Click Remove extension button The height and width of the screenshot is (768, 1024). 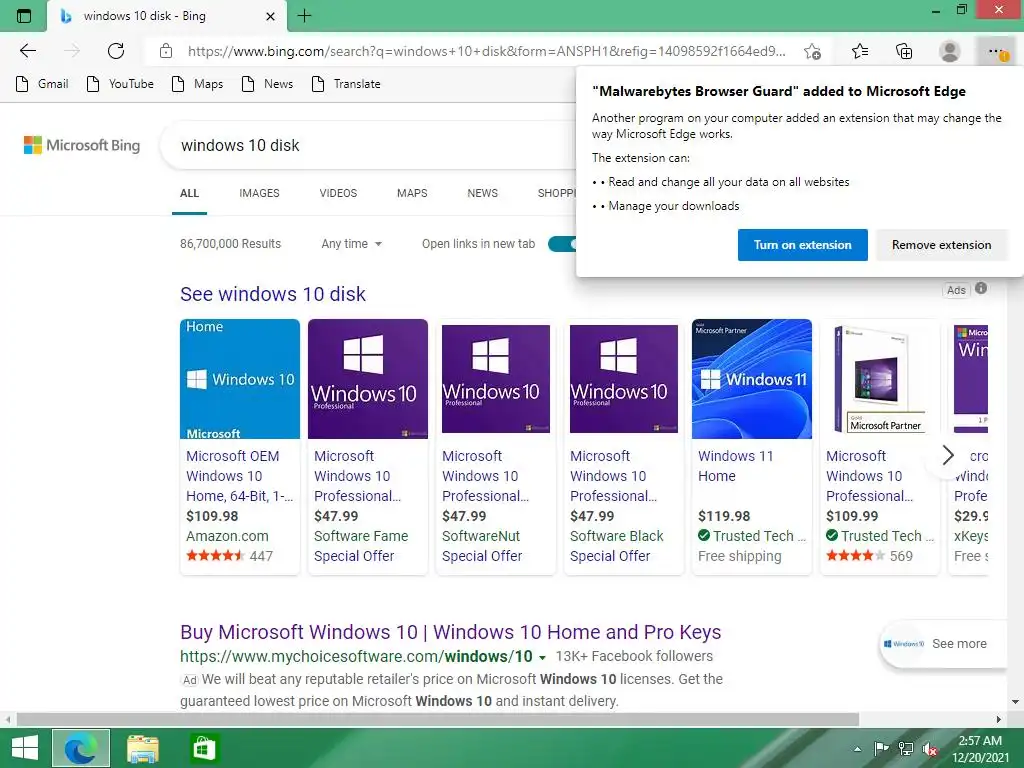click(942, 245)
